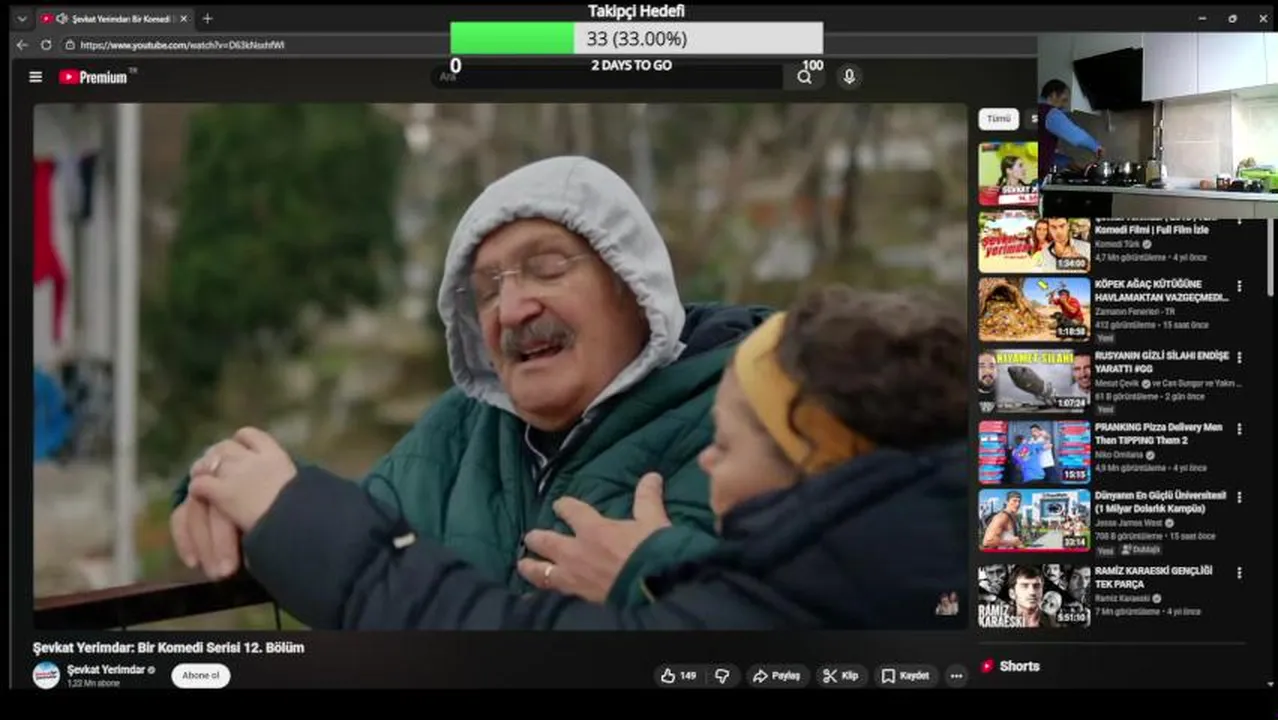
Task: Select the Şevkat Yerimdar browser tab
Action: pyautogui.click(x=113, y=18)
